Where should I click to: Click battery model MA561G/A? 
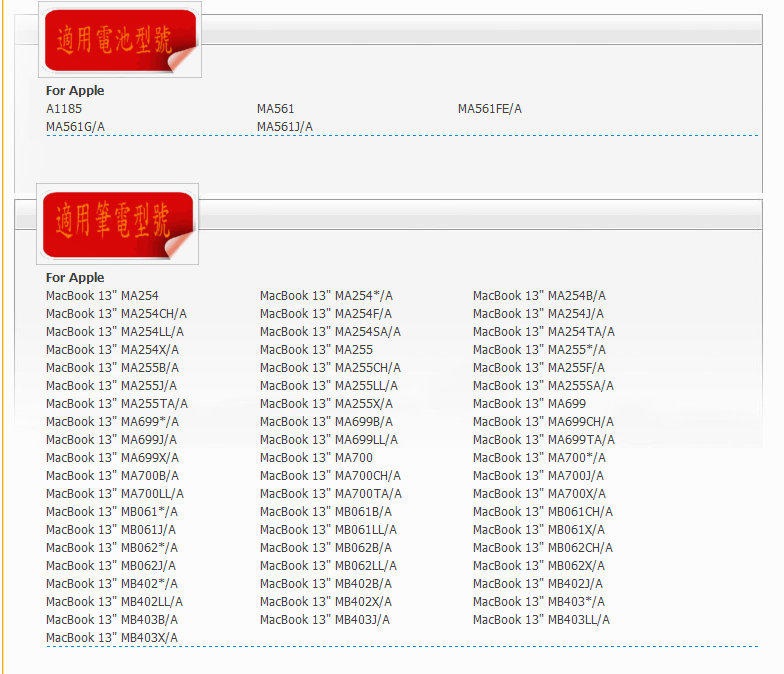tap(76, 126)
